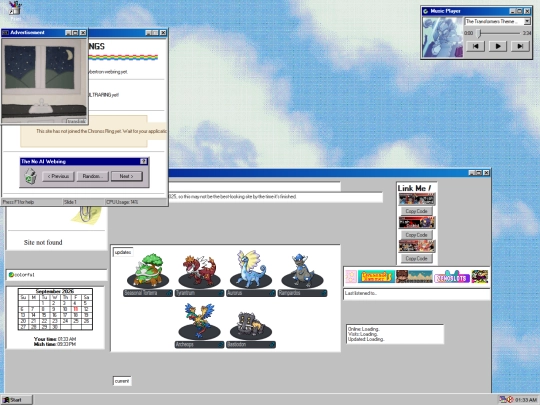Go to Previous site in No AI Webring
Viewport: 540px width, 405px height.
pyautogui.click(x=58, y=176)
